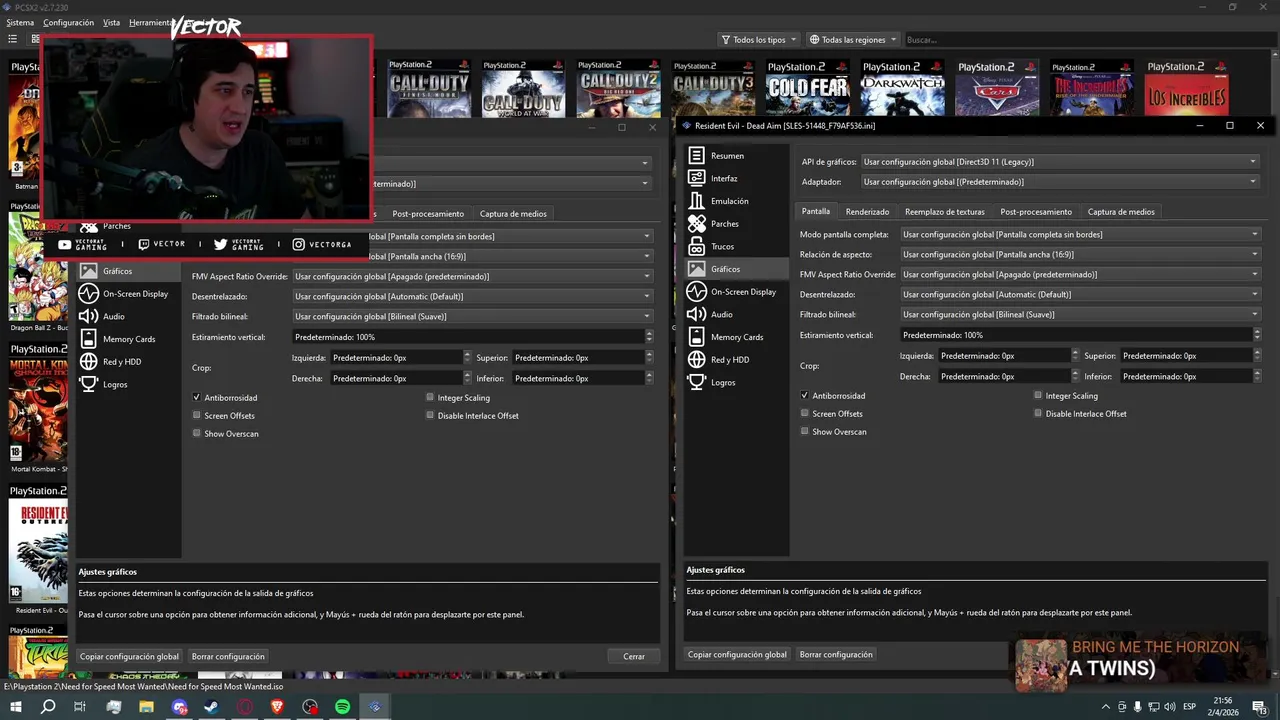Open the Sistema menu

(20, 22)
